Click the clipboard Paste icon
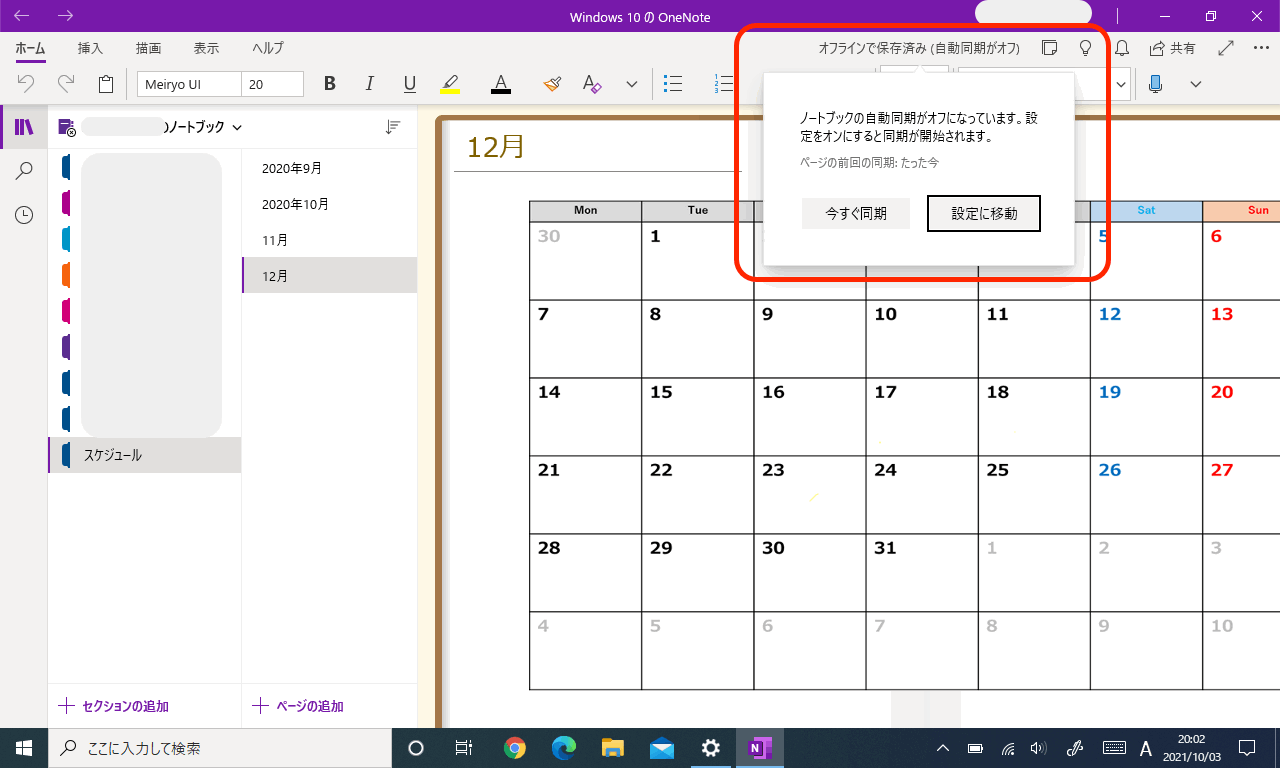This screenshot has height=768, width=1280. 106,84
